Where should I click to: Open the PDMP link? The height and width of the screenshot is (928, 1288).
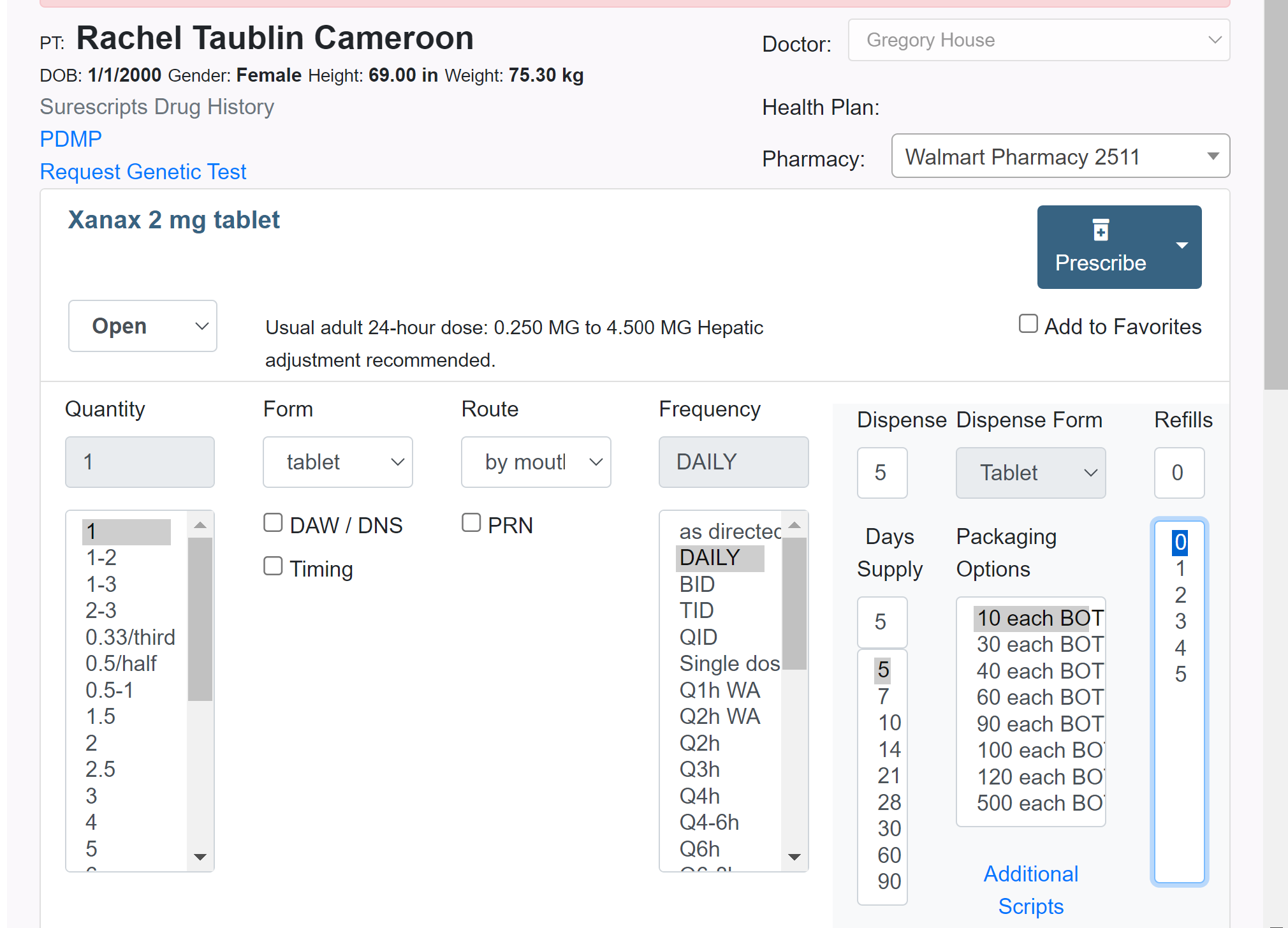tap(71, 139)
